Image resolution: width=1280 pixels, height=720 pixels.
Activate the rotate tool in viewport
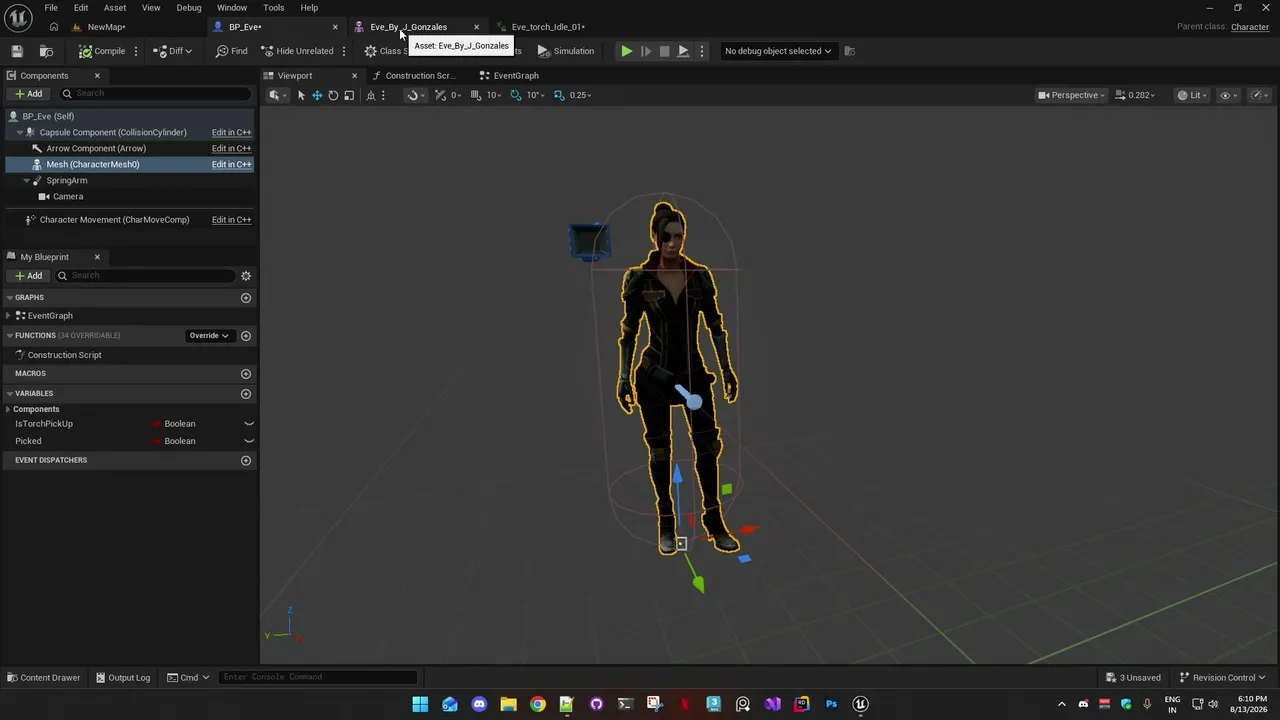click(x=333, y=95)
